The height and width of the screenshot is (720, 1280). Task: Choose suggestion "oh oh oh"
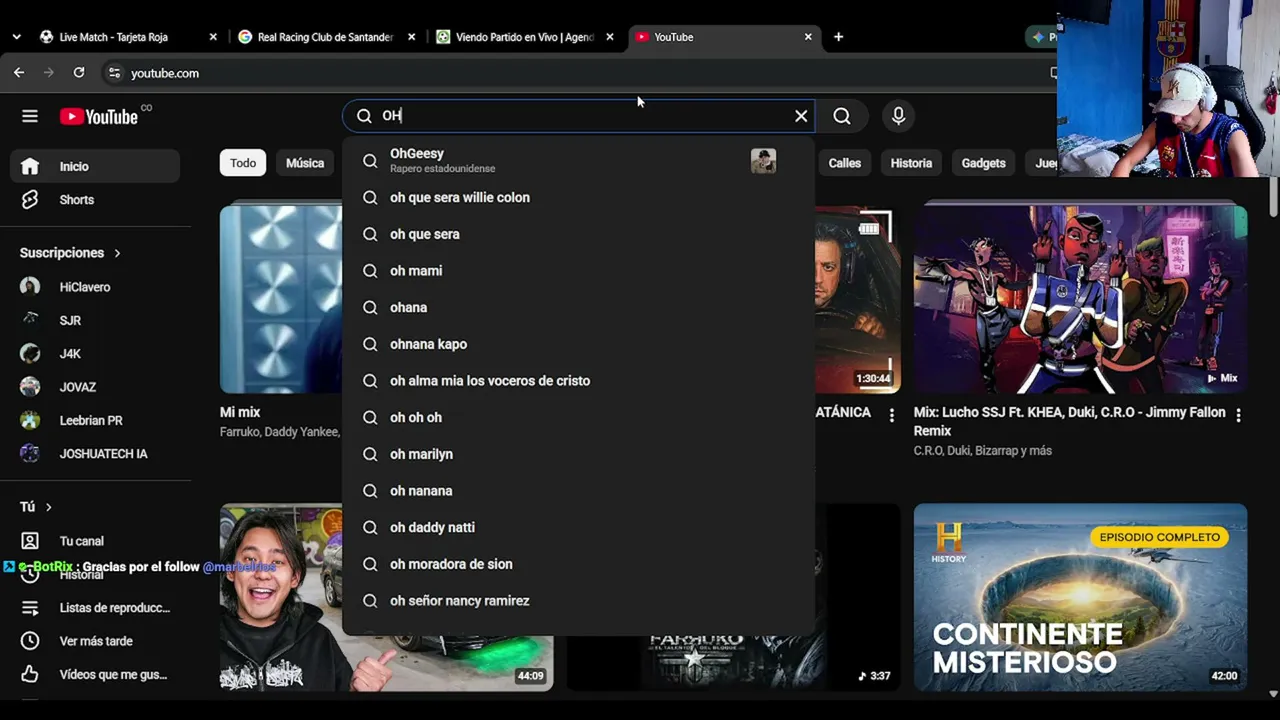pos(578,418)
